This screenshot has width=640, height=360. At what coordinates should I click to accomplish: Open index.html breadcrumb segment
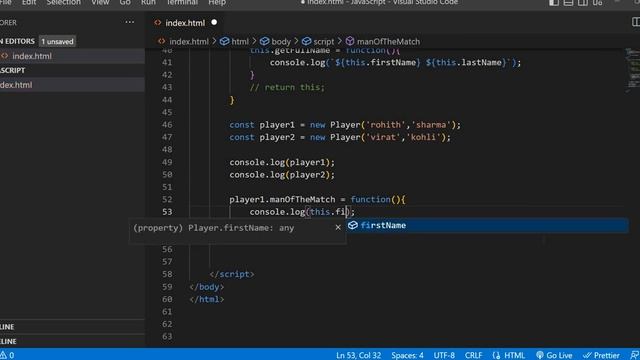point(189,41)
